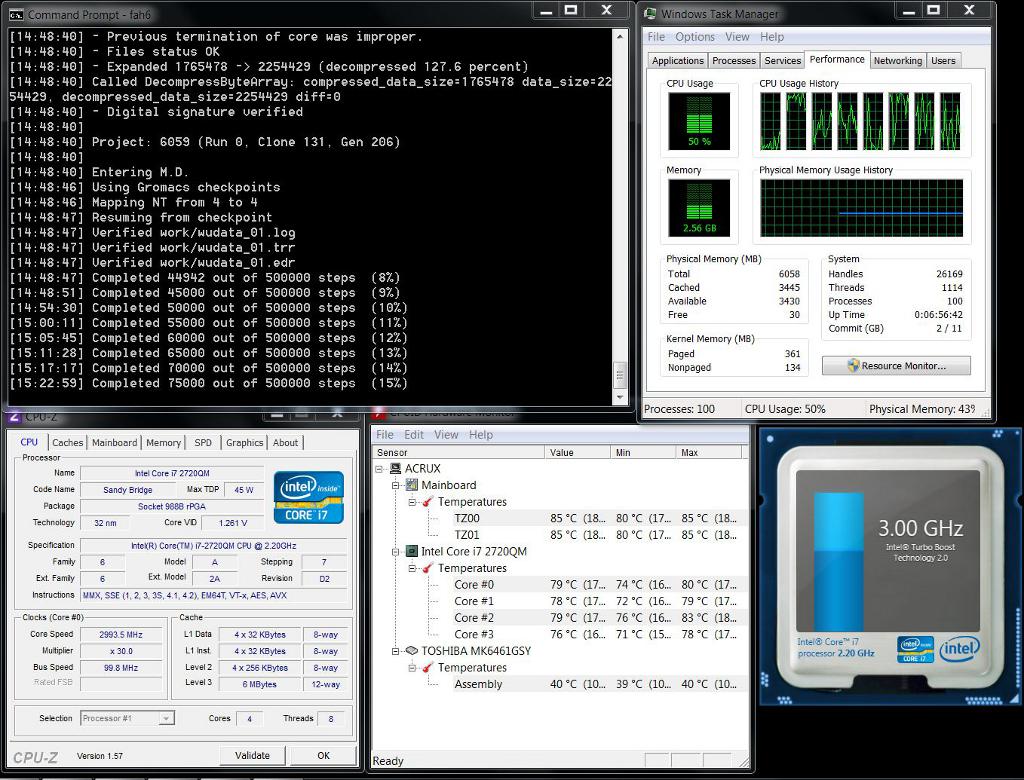This screenshot has height=780, width=1024.
Task: Select the Core #2 temperature row
Action: coord(474,618)
